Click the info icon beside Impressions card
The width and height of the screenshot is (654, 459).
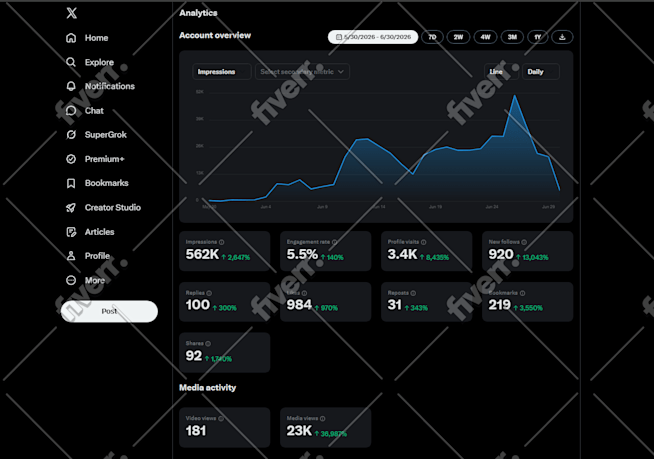point(221,242)
